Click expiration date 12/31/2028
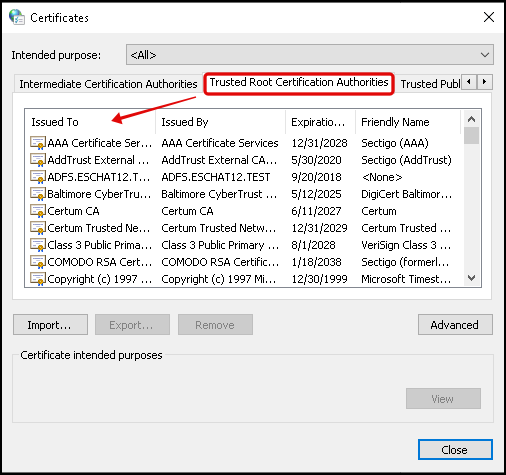Image resolution: width=506 pixels, height=475 pixels. [x=319, y=143]
